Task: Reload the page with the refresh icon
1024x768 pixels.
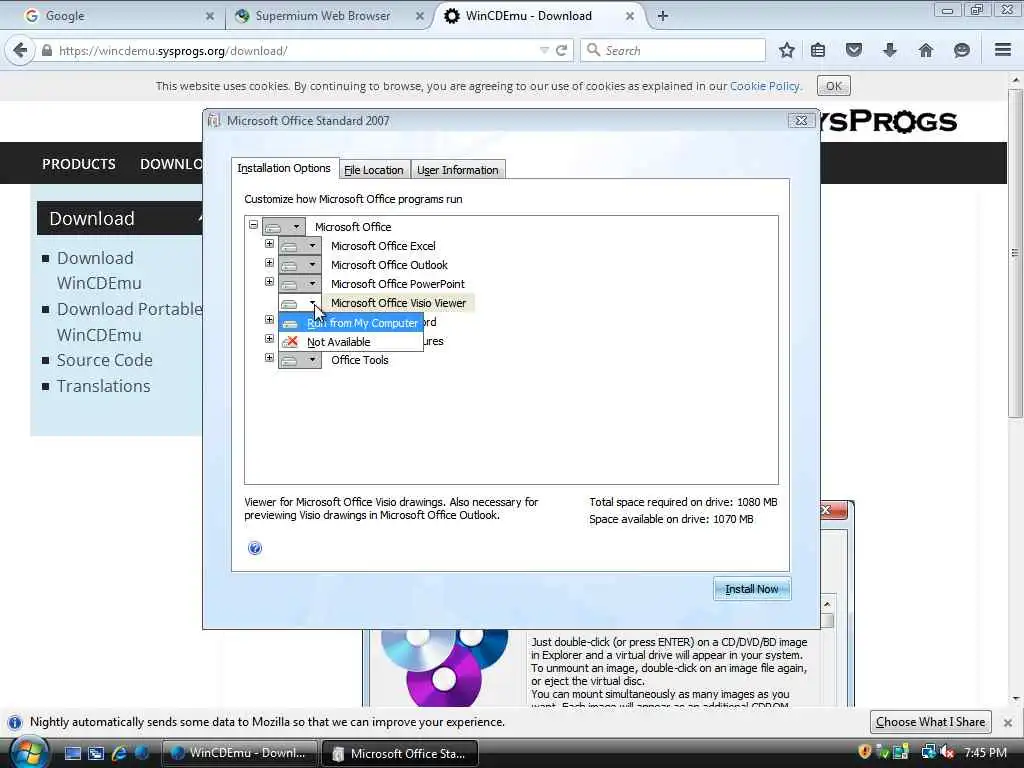Action: [561, 50]
